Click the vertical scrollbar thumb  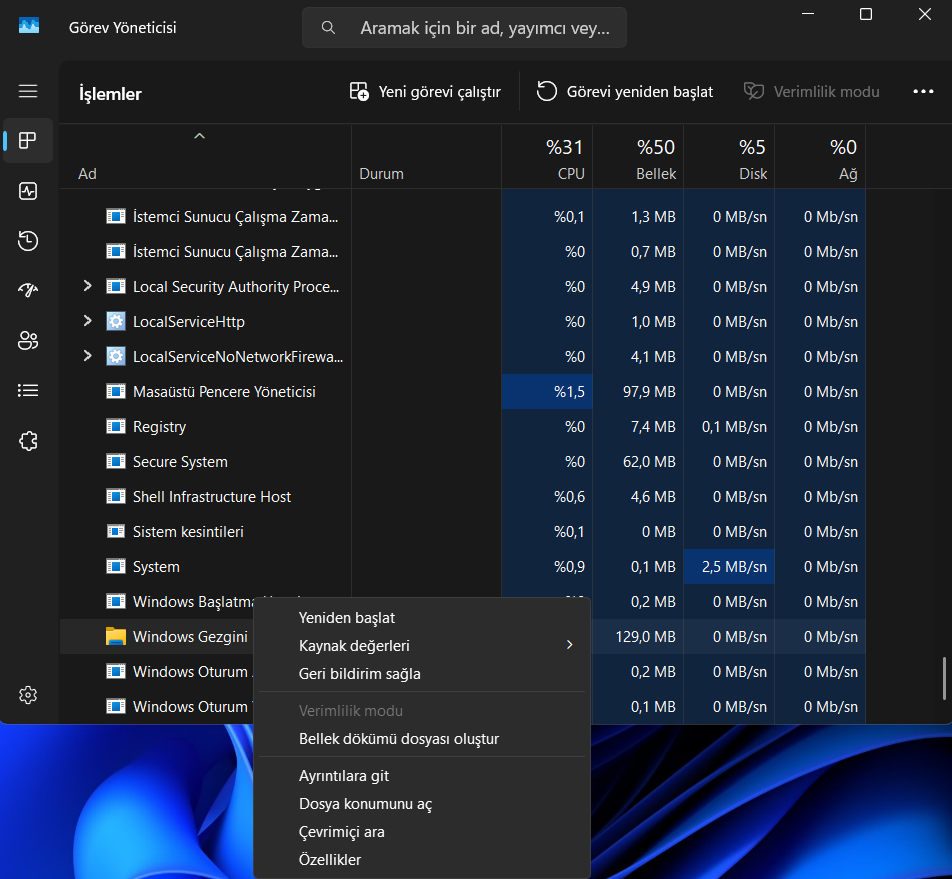point(944,678)
